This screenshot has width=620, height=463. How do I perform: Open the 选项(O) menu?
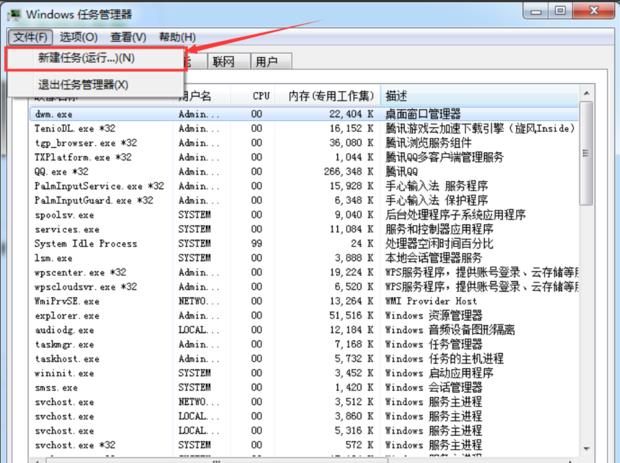pyautogui.click(x=79, y=37)
